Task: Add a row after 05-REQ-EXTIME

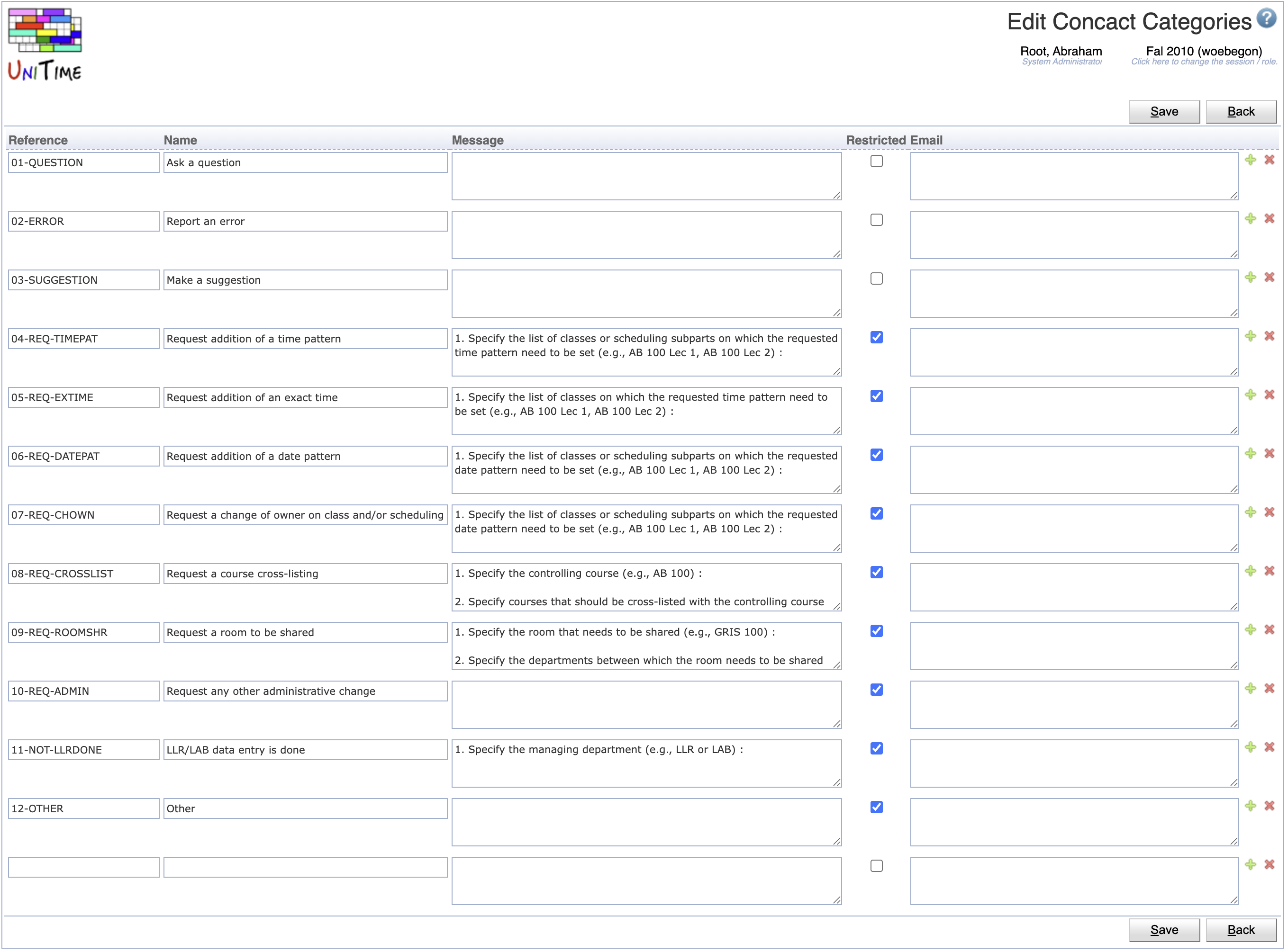Action: (x=1251, y=395)
